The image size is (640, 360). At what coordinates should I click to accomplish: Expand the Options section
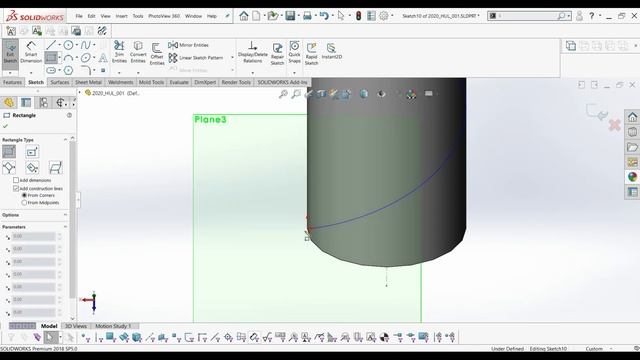click(x=65, y=215)
